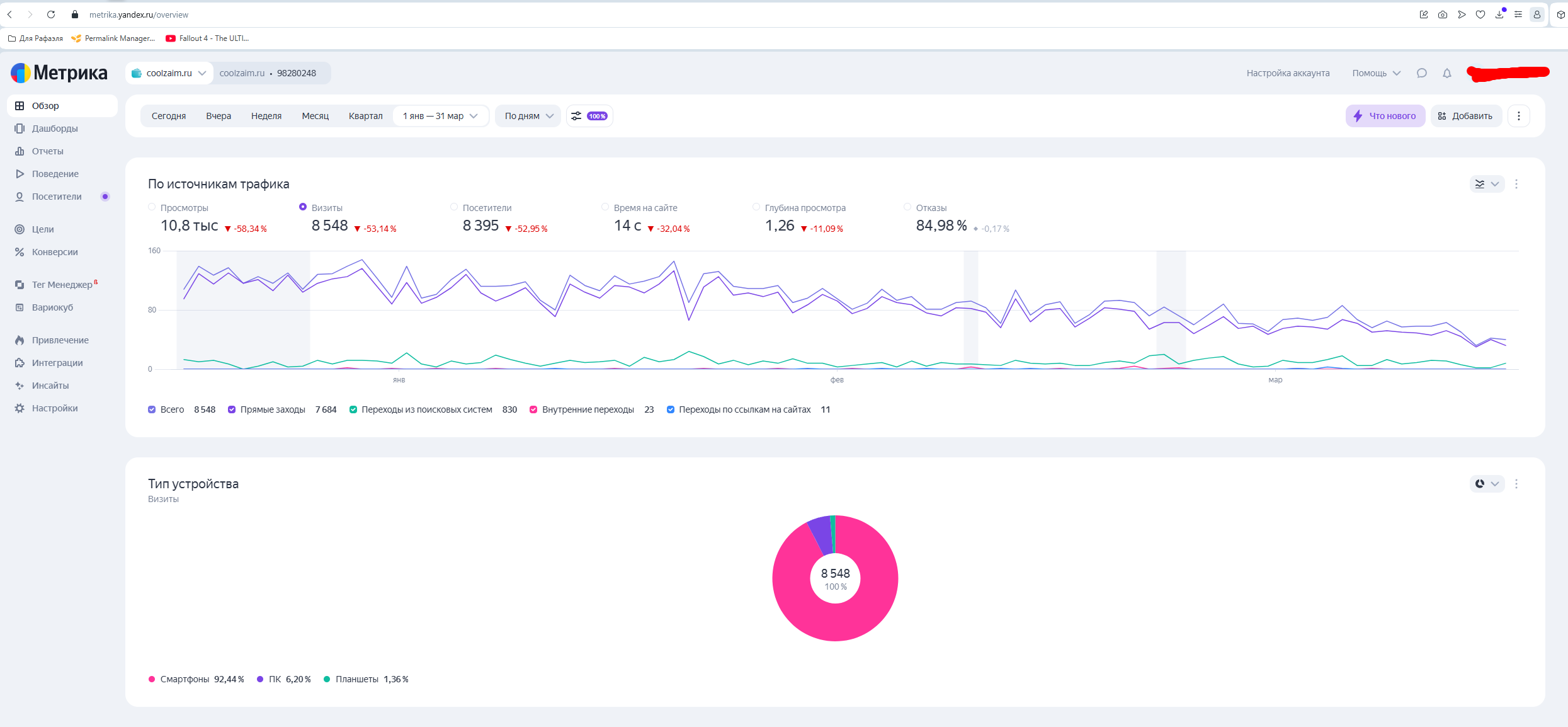Select the Просмотры metric radio button
Screen dimensions: 1568x727
pyautogui.click(x=152, y=207)
